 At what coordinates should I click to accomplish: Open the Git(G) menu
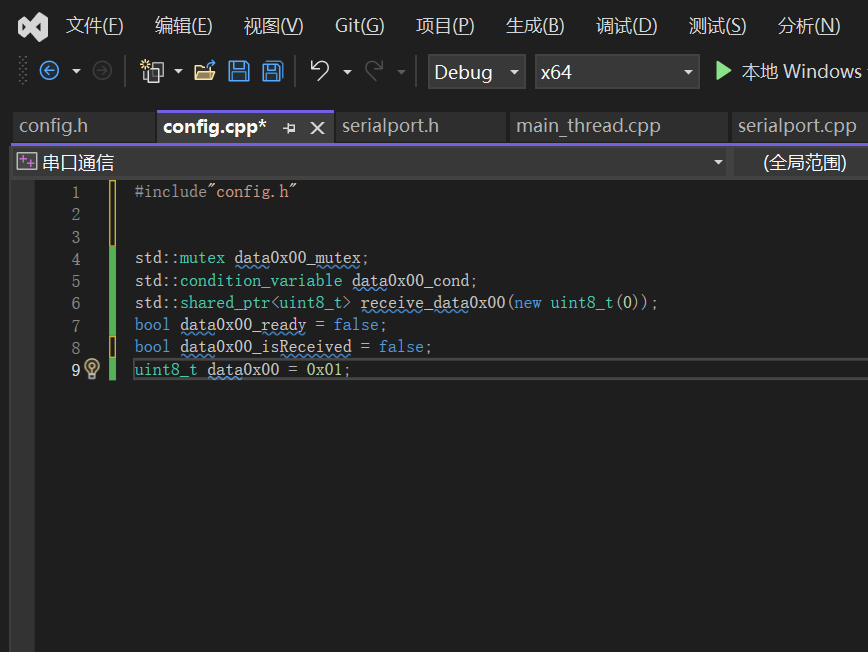359,26
